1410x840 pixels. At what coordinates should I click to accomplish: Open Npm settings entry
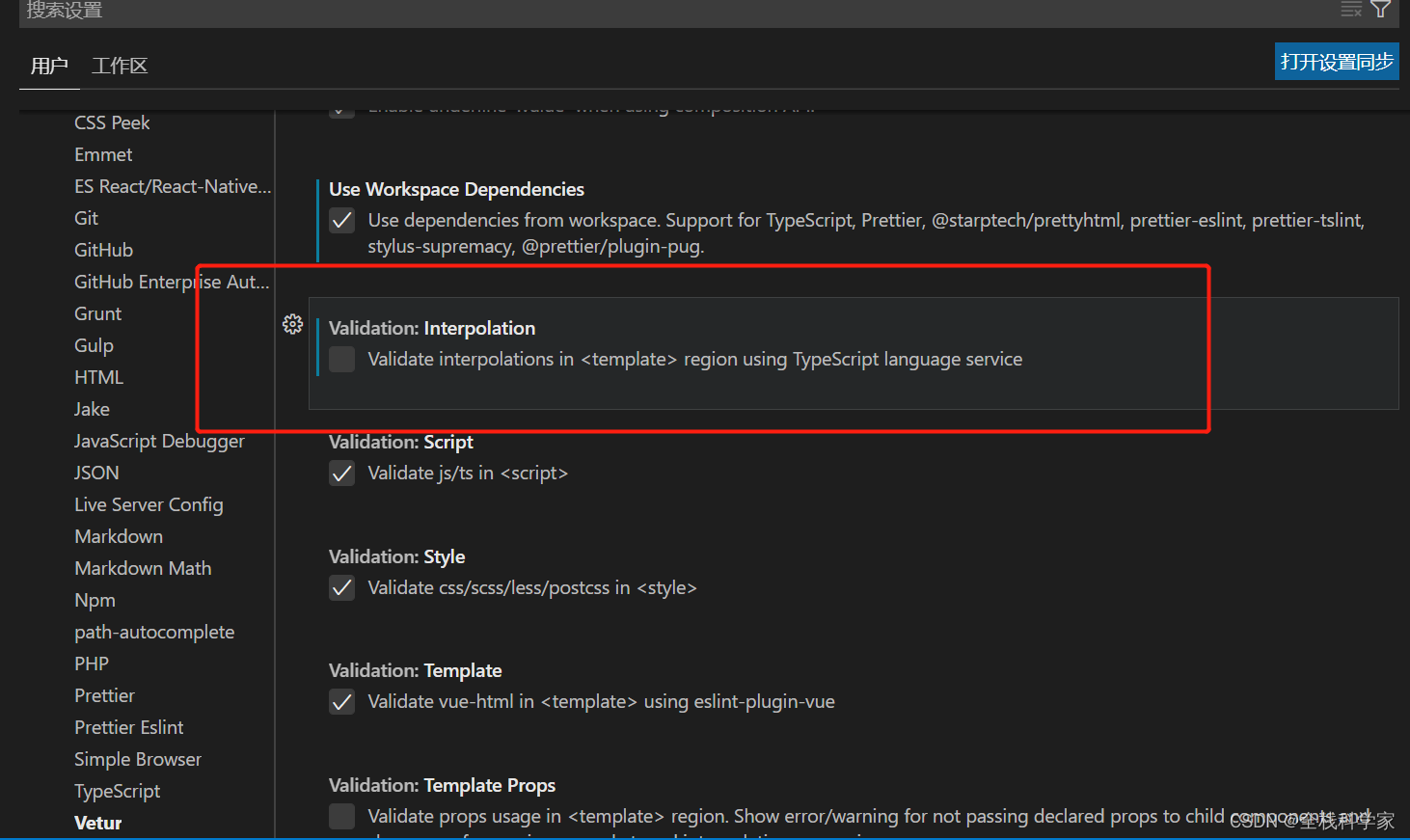tap(95, 600)
